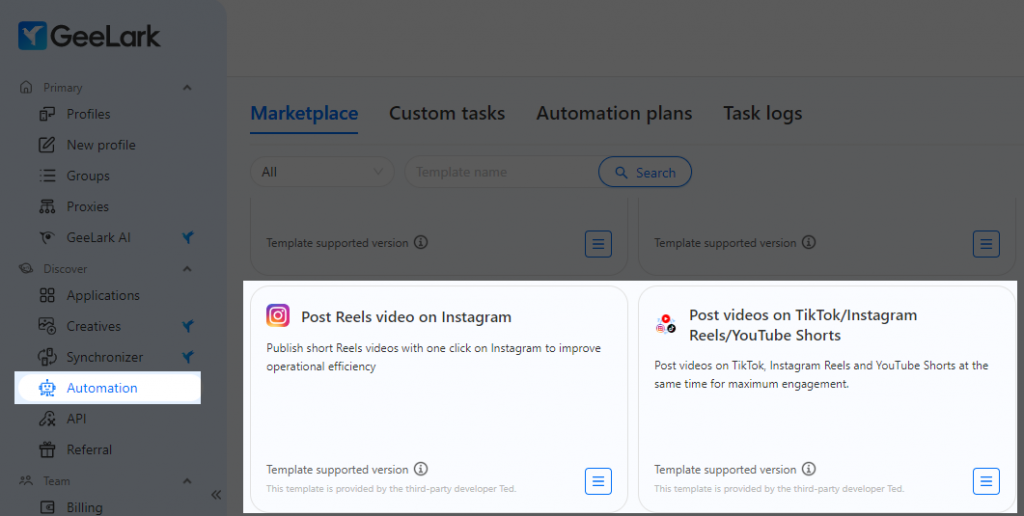Screen dimensions: 1024x516
Task: Click info icon on upper-right template card
Action: click(809, 242)
